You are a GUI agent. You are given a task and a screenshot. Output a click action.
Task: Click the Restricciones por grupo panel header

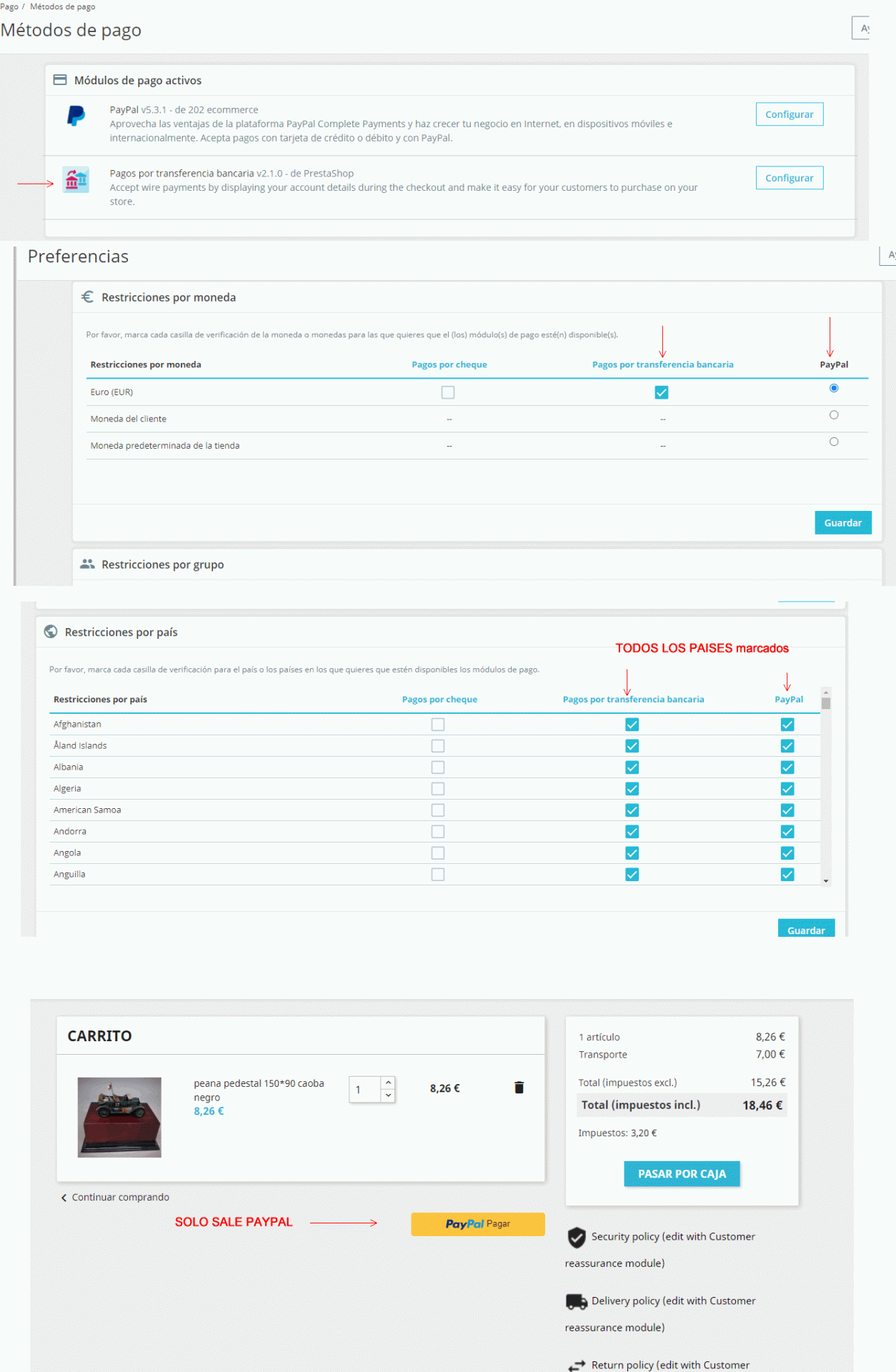click(x=477, y=565)
